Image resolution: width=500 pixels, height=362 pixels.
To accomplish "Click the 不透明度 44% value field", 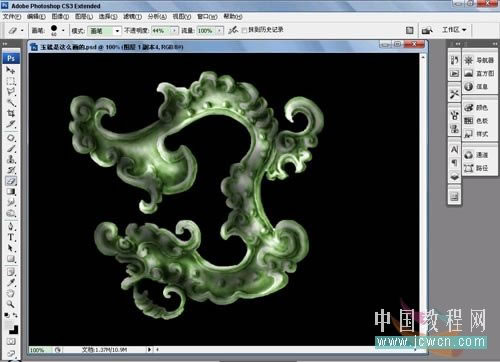I will coord(162,31).
